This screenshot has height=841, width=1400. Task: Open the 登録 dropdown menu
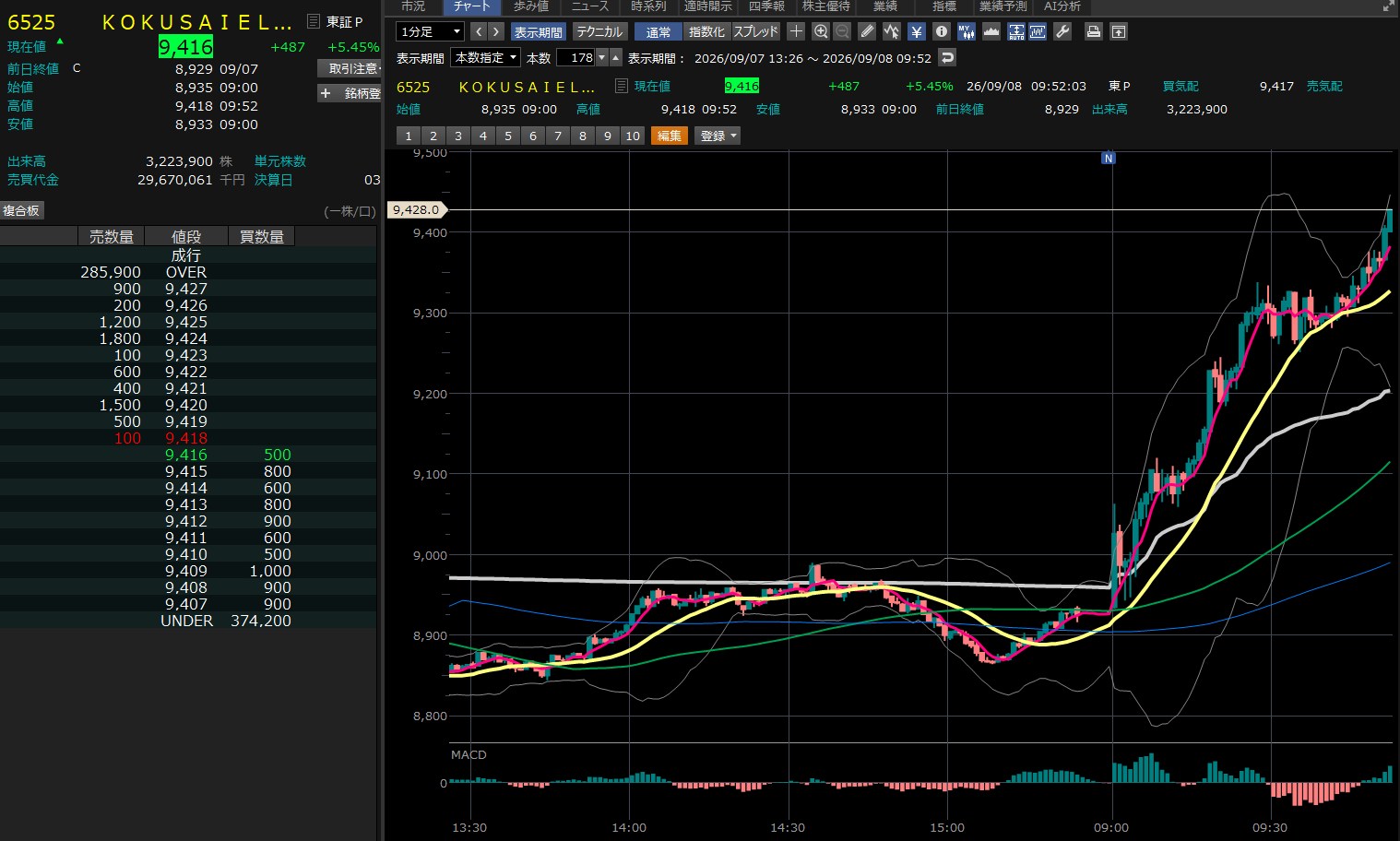point(719,136)
